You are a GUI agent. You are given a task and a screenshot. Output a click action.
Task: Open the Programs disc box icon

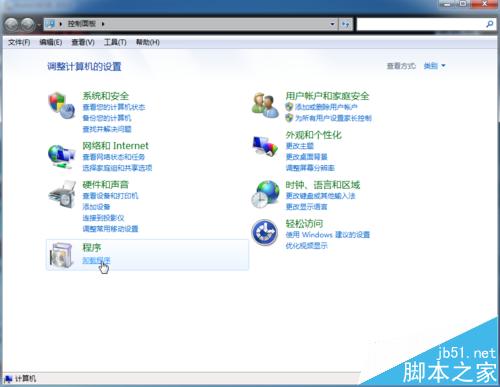tap(62, 255)
